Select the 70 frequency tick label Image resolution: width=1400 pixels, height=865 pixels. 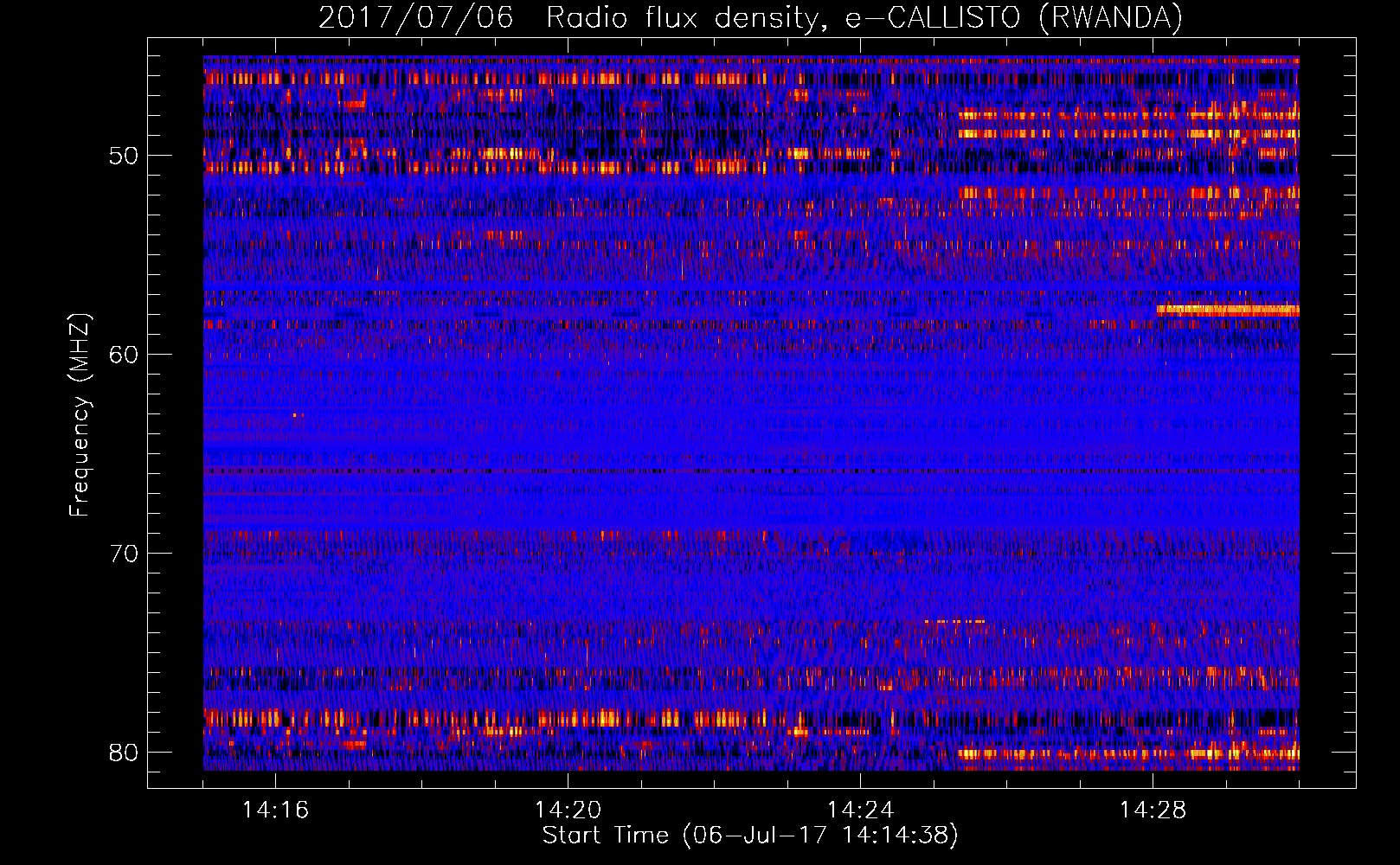coord(124,553)
